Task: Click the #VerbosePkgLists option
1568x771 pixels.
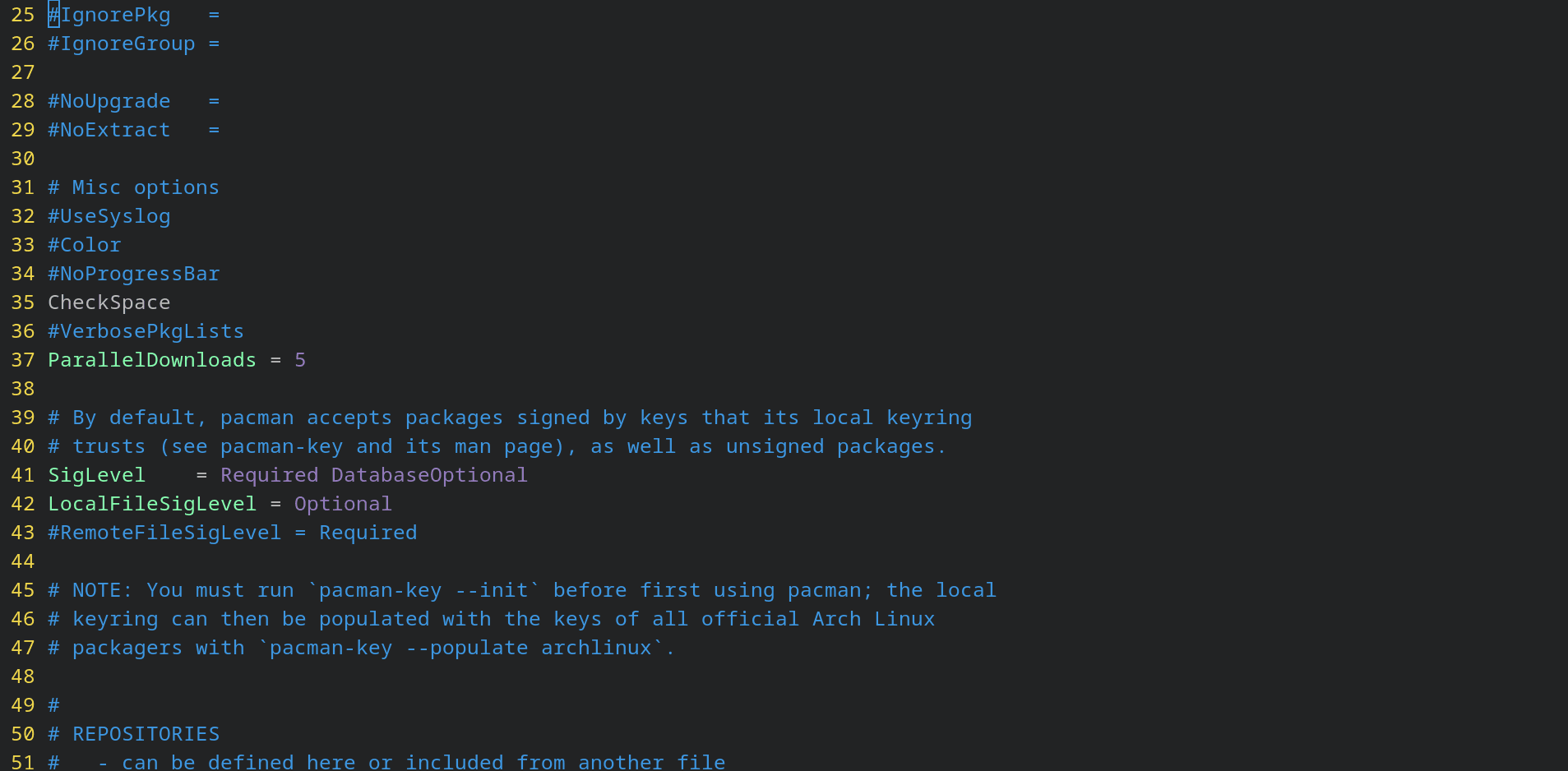Action: click(146, 331)
